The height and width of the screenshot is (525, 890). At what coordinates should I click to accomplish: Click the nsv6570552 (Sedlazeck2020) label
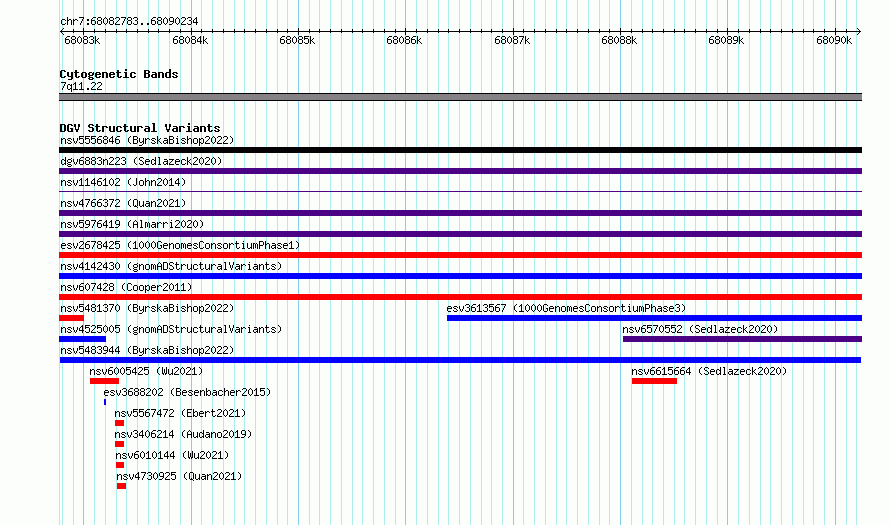click(x=700, y=329)
